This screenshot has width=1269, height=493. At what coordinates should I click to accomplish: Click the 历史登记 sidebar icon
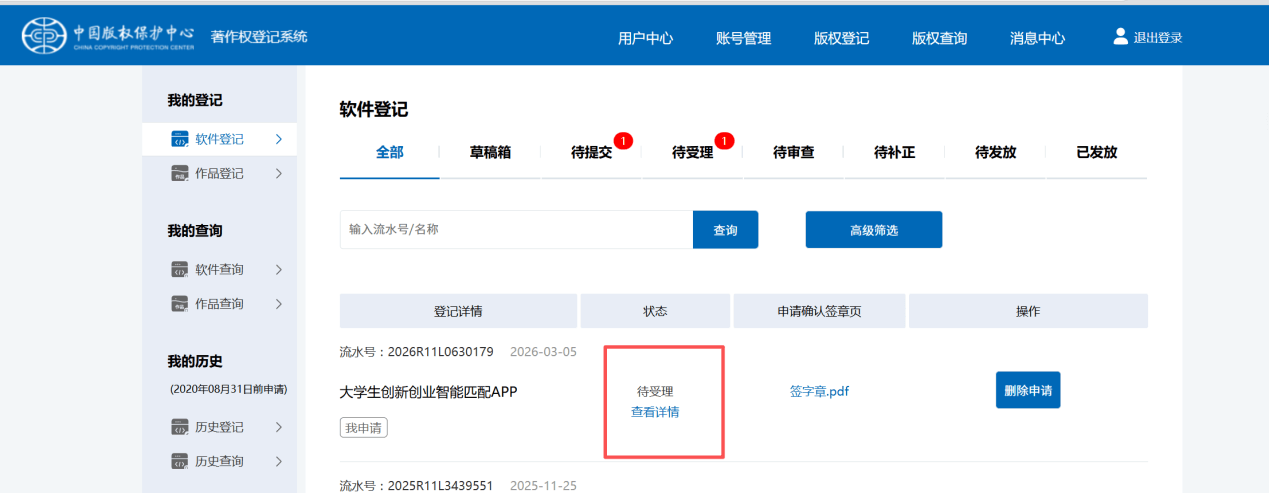[180, 427]
